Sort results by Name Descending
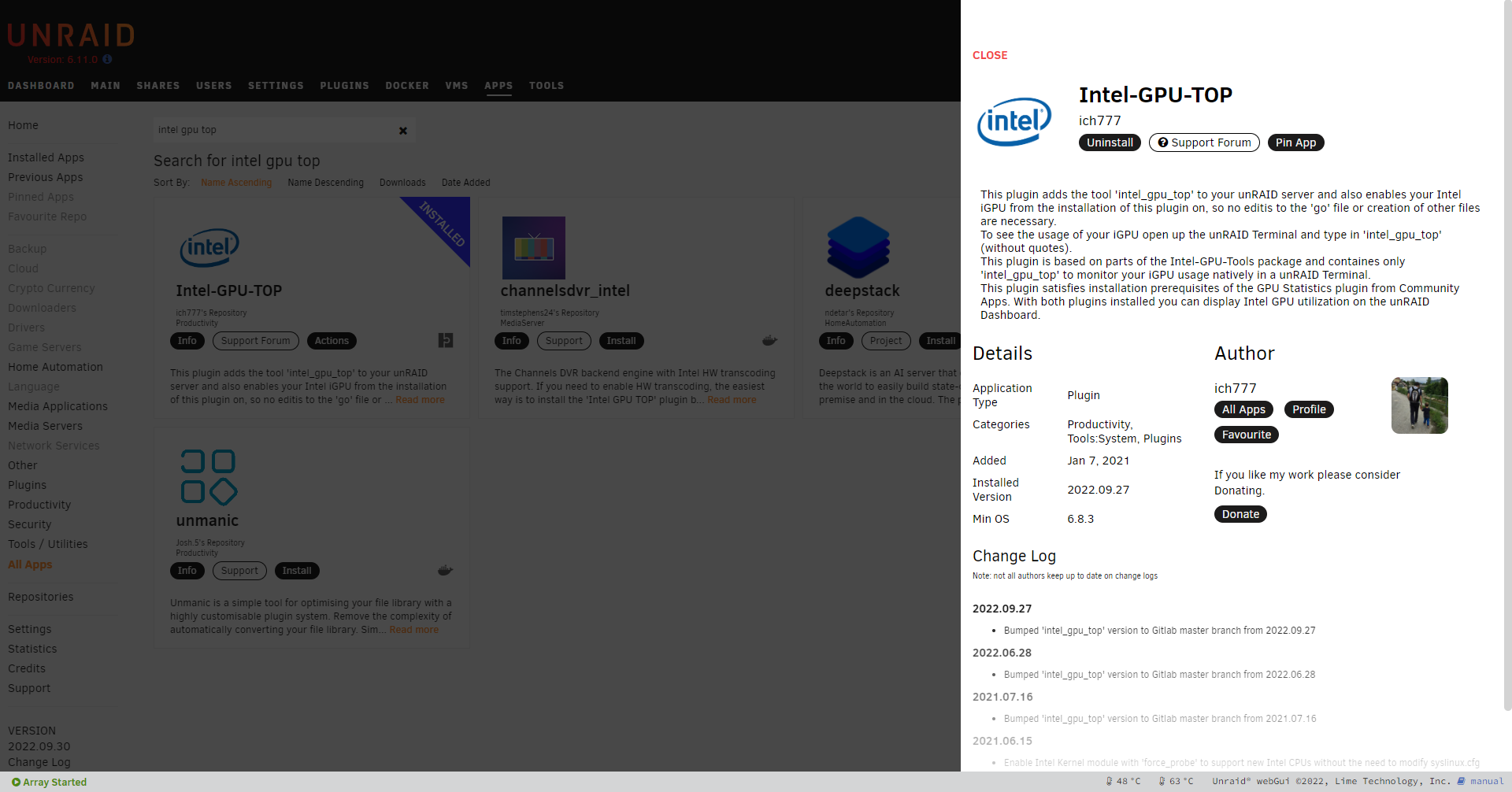The width and height of the screenshot is (1512, 792). 326,183
